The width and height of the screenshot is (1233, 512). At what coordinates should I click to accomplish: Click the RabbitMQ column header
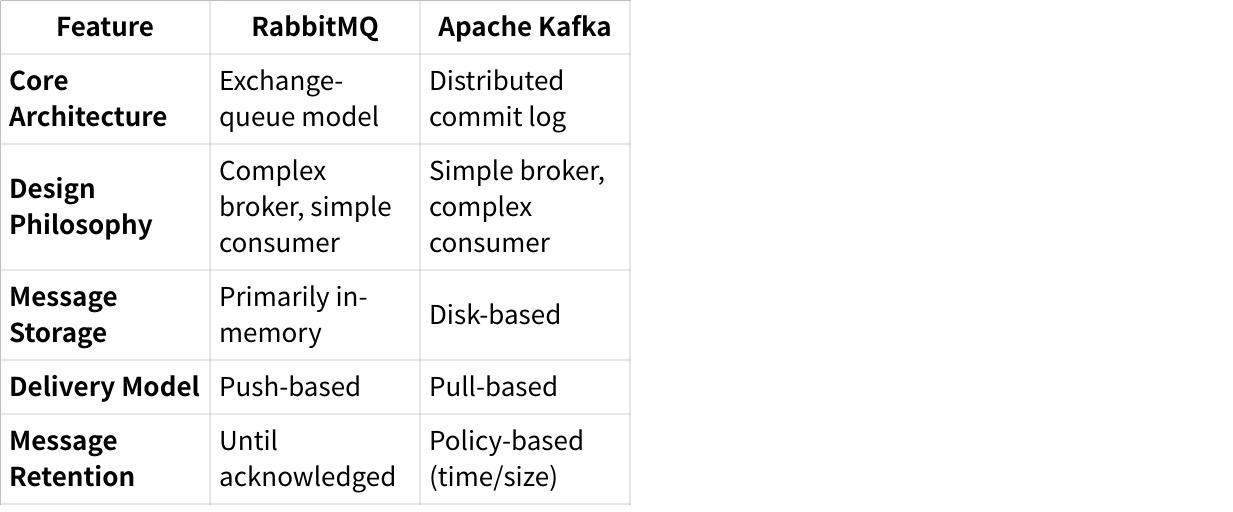(x=315, y=27)
